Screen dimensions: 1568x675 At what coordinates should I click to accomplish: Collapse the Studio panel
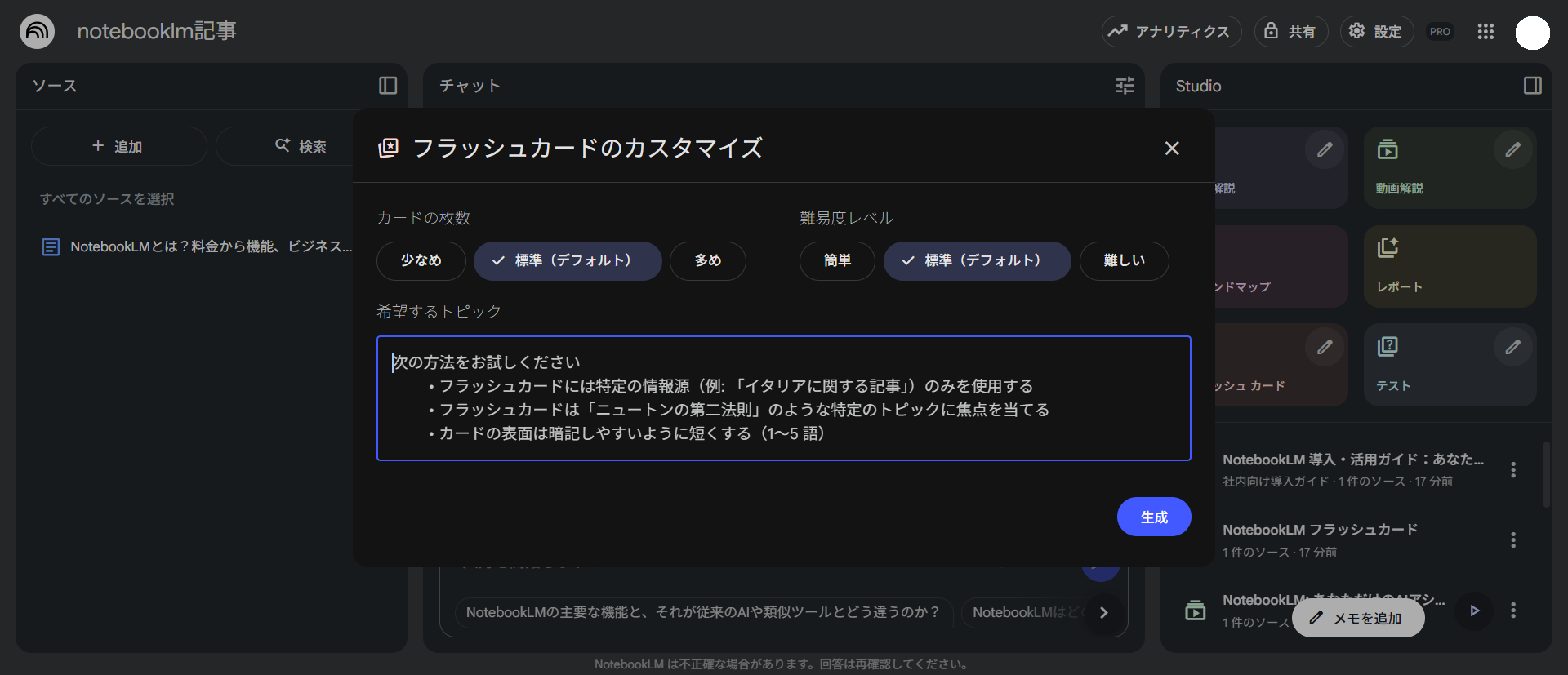click(1533, 86)
